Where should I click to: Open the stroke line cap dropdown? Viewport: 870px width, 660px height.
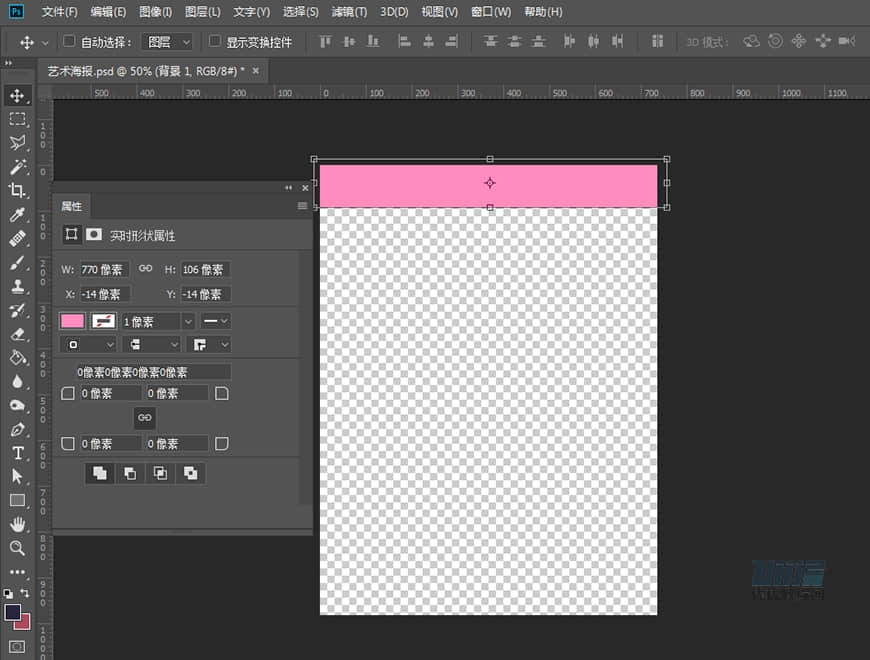(151, 344)
